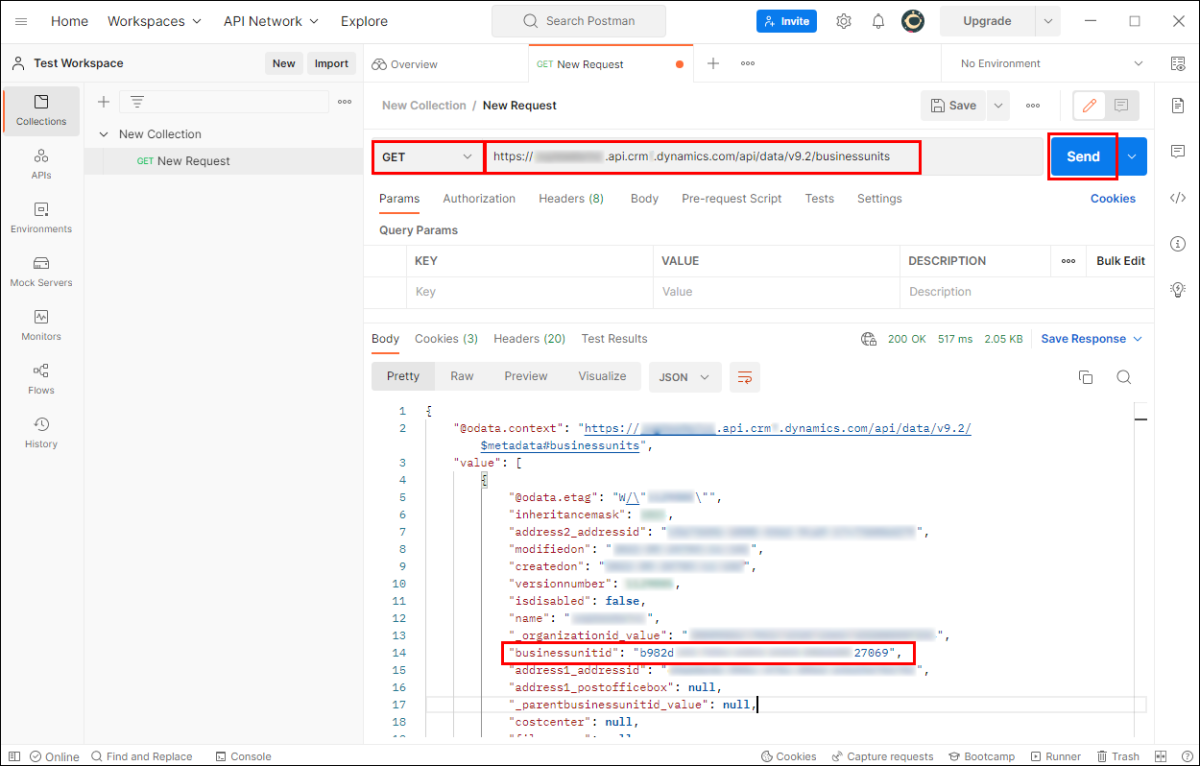1200x766 pixels.
Task: Click the Send button
Action: tap(1083, 157)
